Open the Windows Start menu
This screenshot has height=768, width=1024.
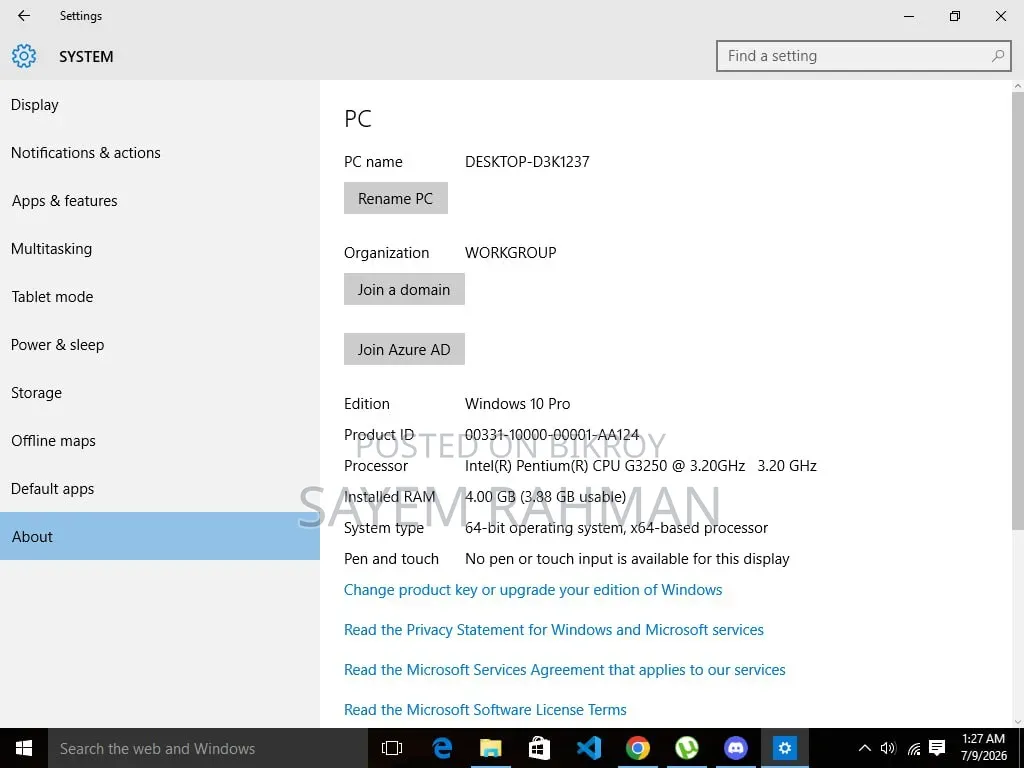coord(24,748)
